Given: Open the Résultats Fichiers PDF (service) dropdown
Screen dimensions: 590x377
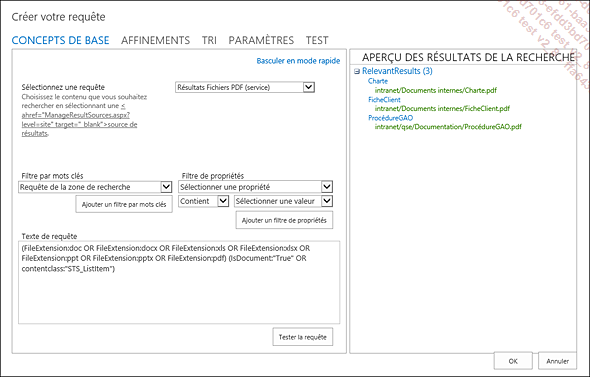Looking at the screenshot, I should point(245,87).
